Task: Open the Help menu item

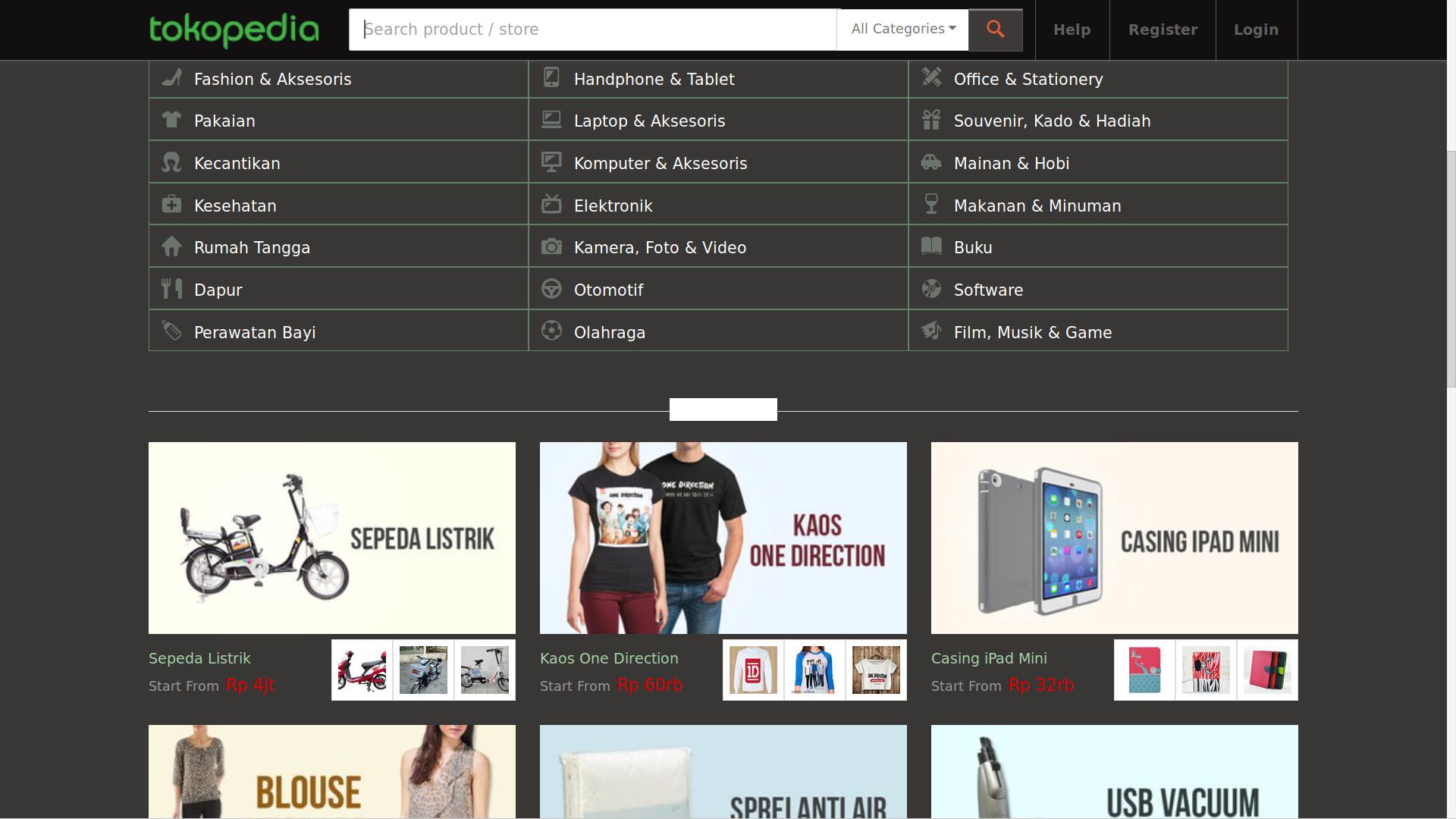Action: [x=1072, y=30]
